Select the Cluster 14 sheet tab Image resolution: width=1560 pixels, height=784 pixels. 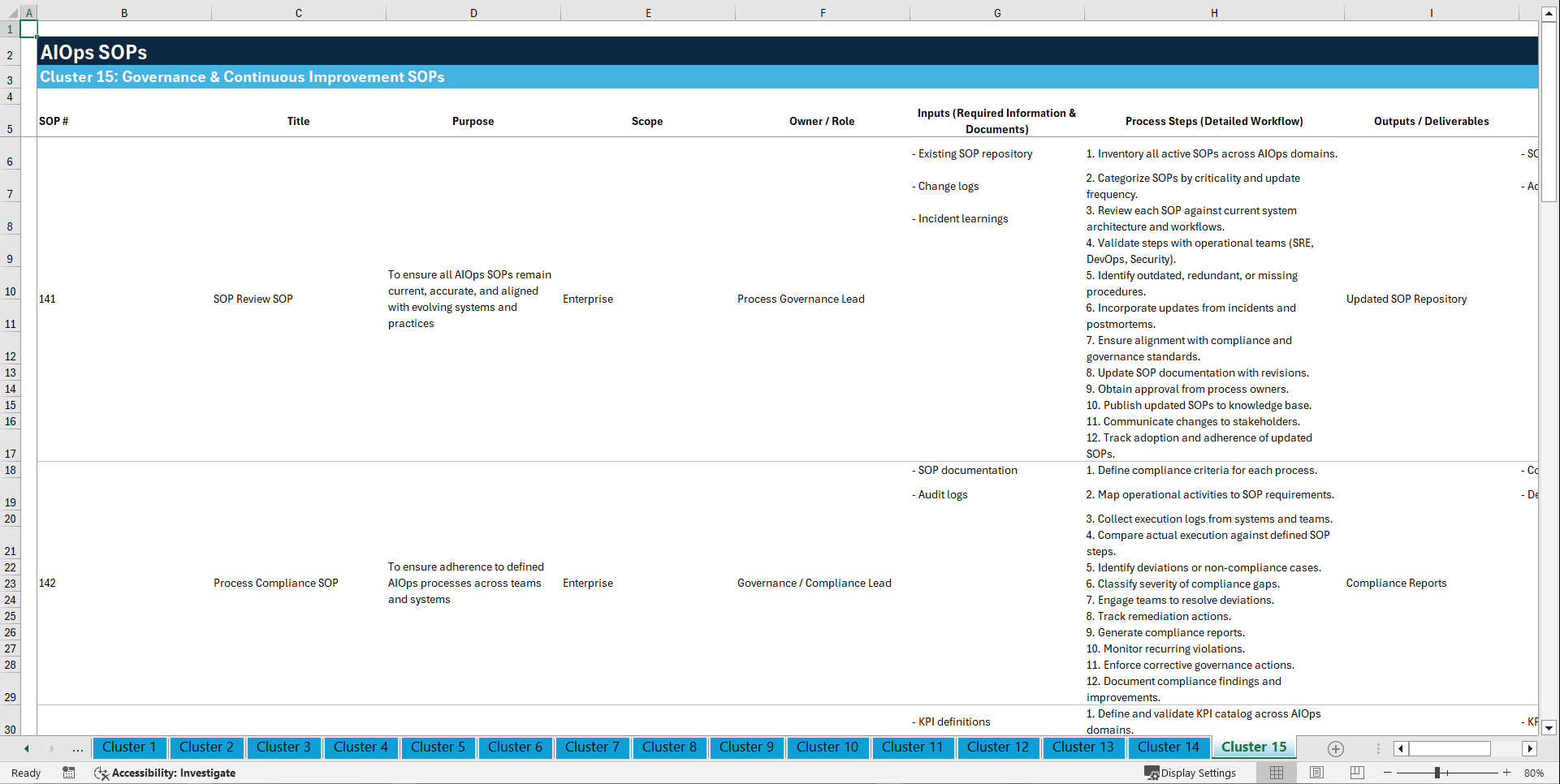tap(1169, 747)
